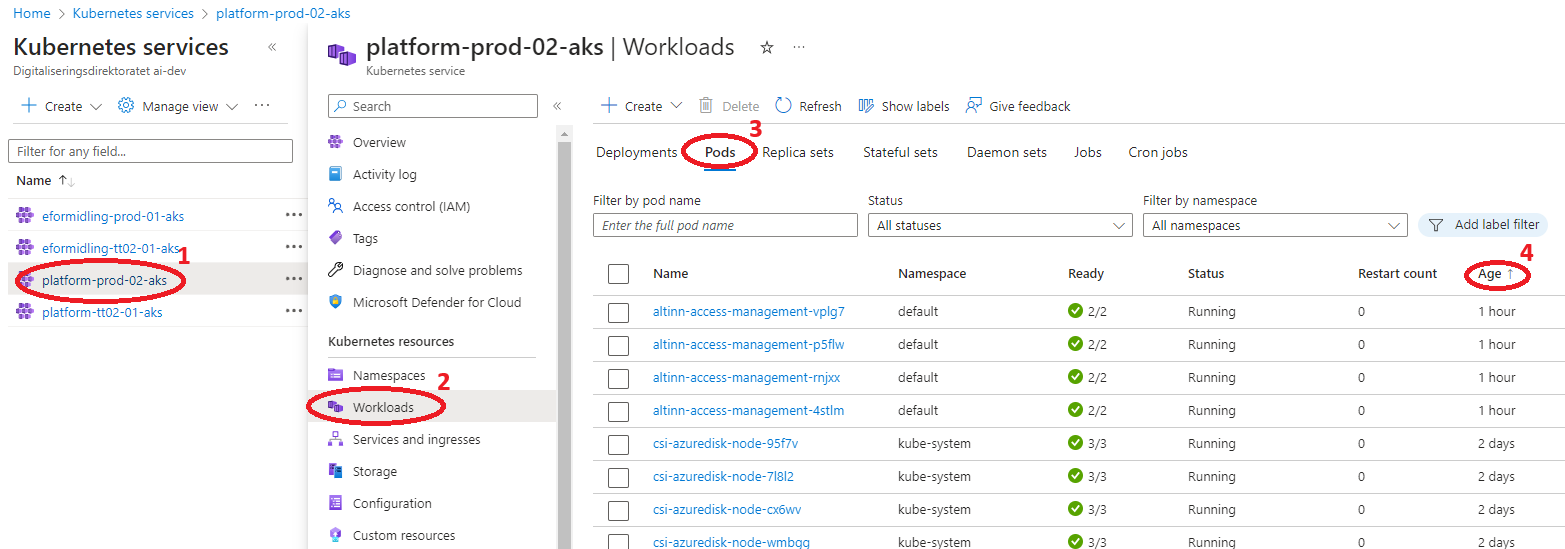Check the altinn-access-management-rnjxx row checkbox
Viewport: 1565px width, 549px height.
click(x=618, y=378)
